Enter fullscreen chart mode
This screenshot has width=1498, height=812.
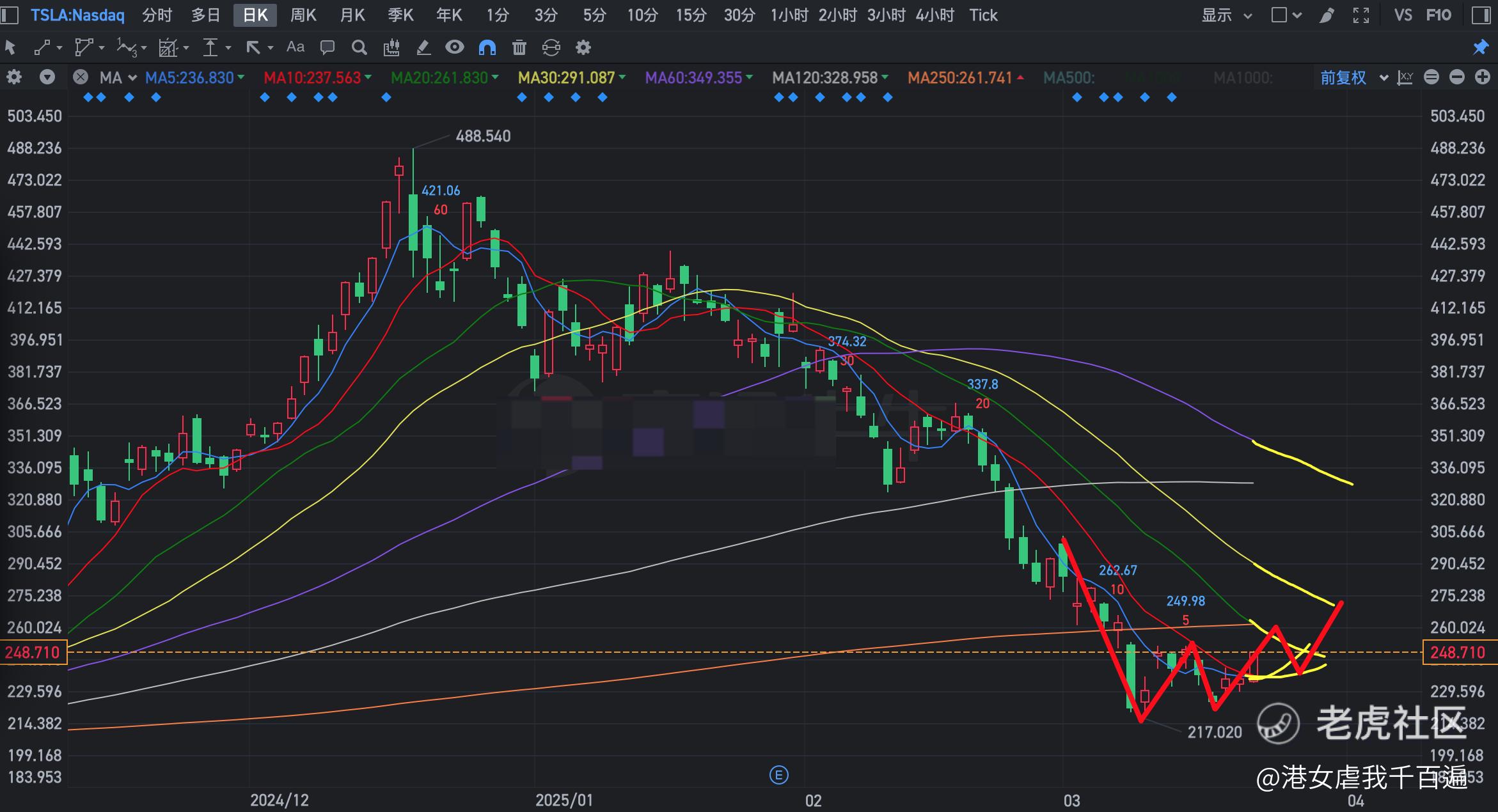[x=1361, y=15]
